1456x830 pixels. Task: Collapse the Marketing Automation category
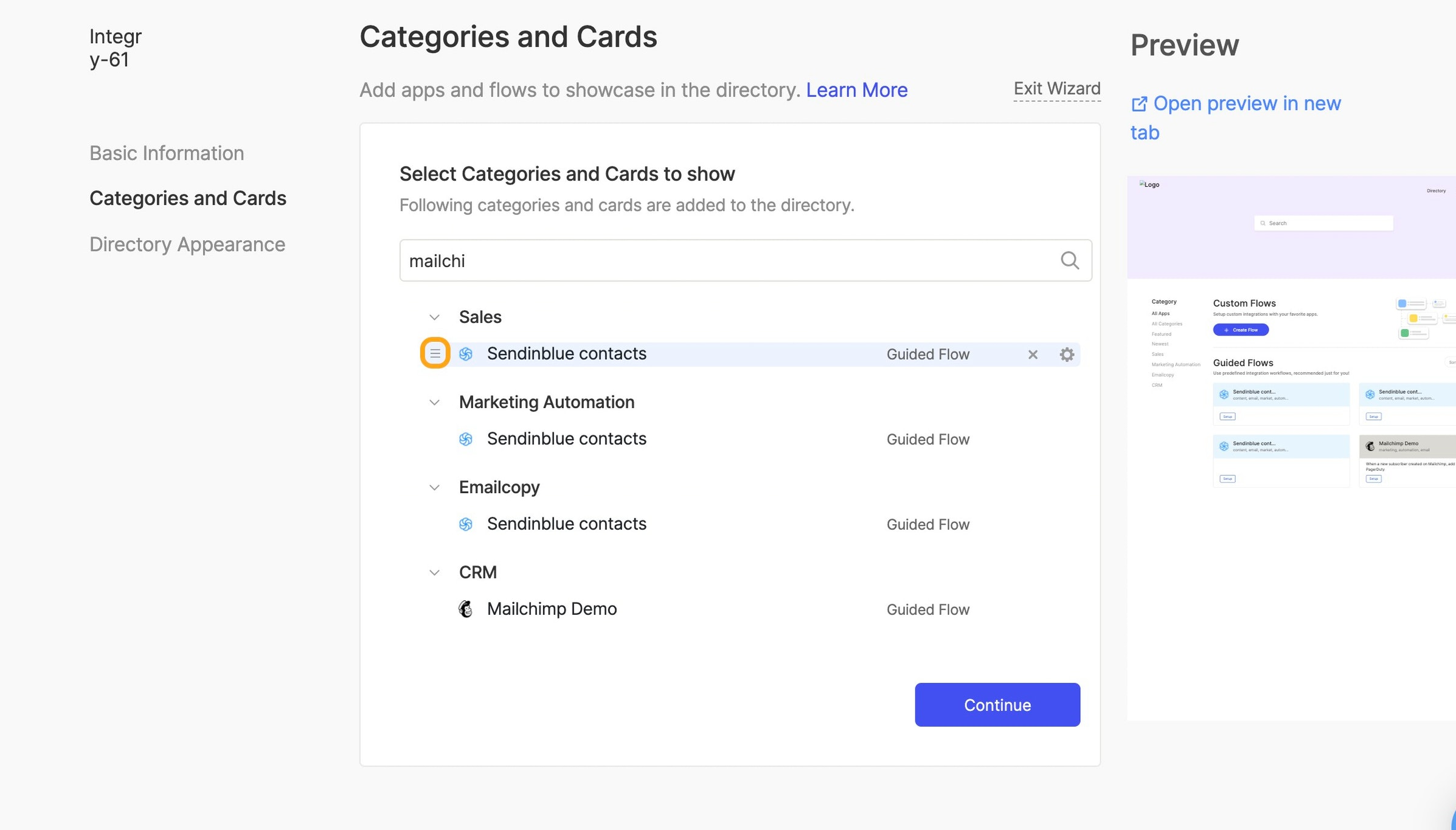(x=434, y=403)
